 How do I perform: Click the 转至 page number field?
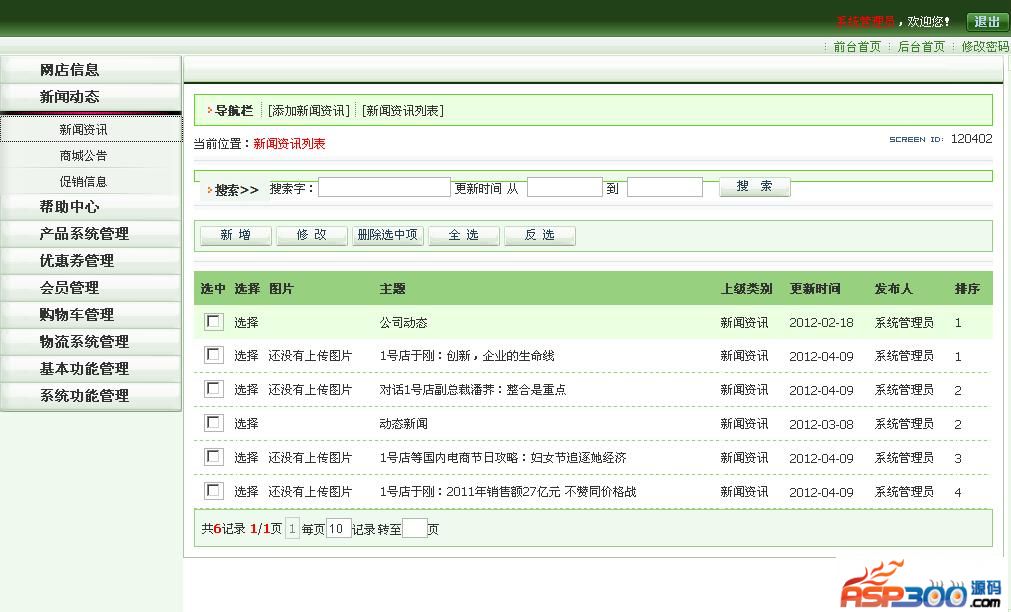[x=414, y=529]
